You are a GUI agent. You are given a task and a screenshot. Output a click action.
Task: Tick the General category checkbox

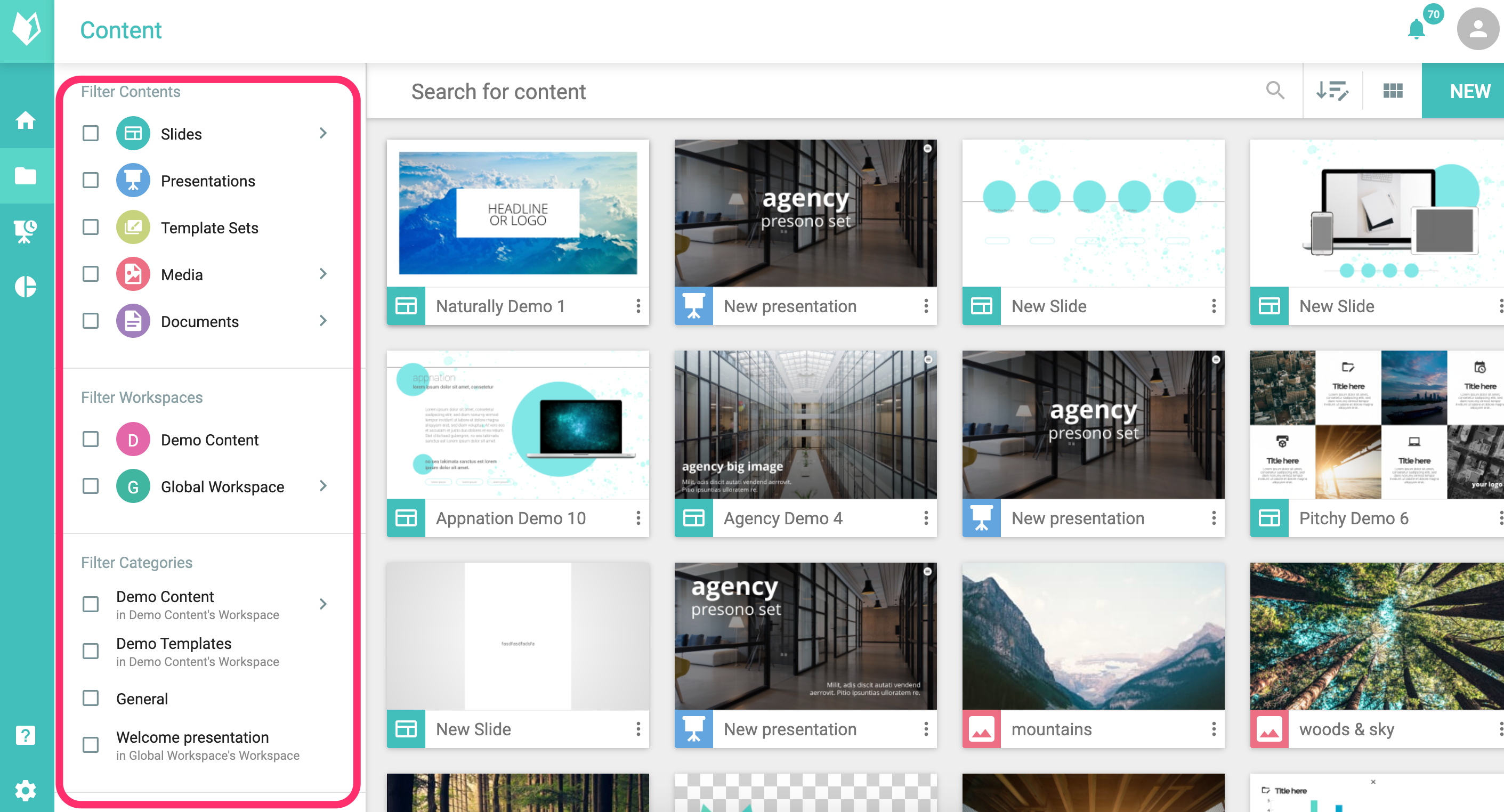point(91,698)
